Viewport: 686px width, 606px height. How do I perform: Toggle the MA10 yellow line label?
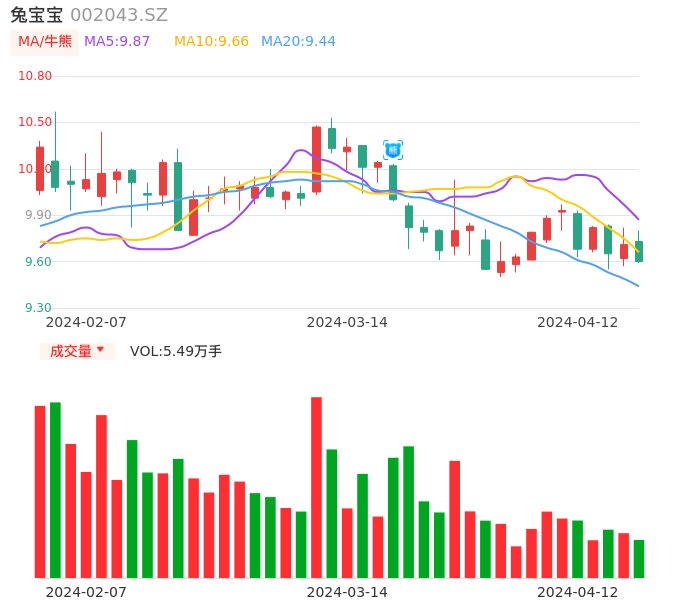[x=211, y=42]
